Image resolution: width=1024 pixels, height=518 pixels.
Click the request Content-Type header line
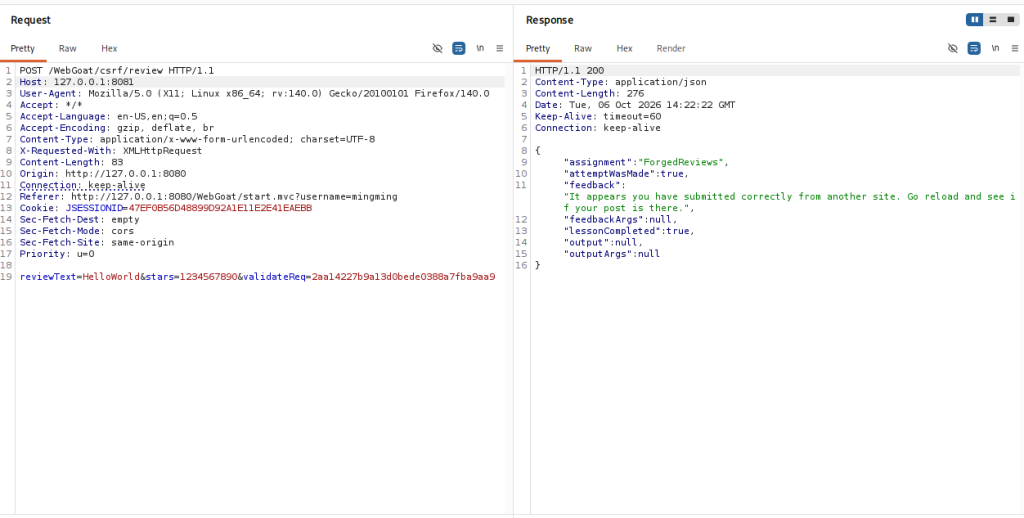pos(197,139)
